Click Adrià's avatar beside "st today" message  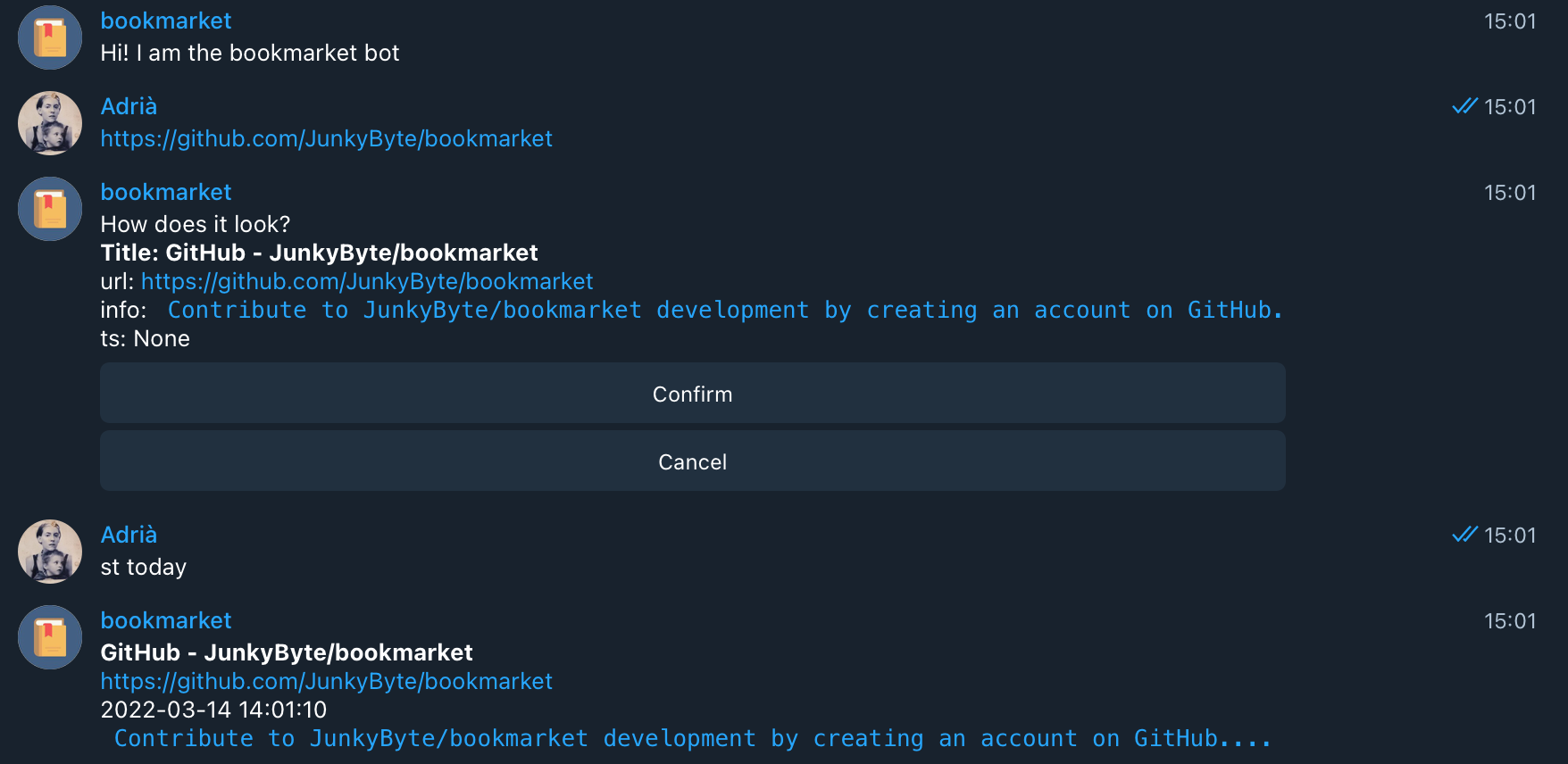[x=50, y=552]
